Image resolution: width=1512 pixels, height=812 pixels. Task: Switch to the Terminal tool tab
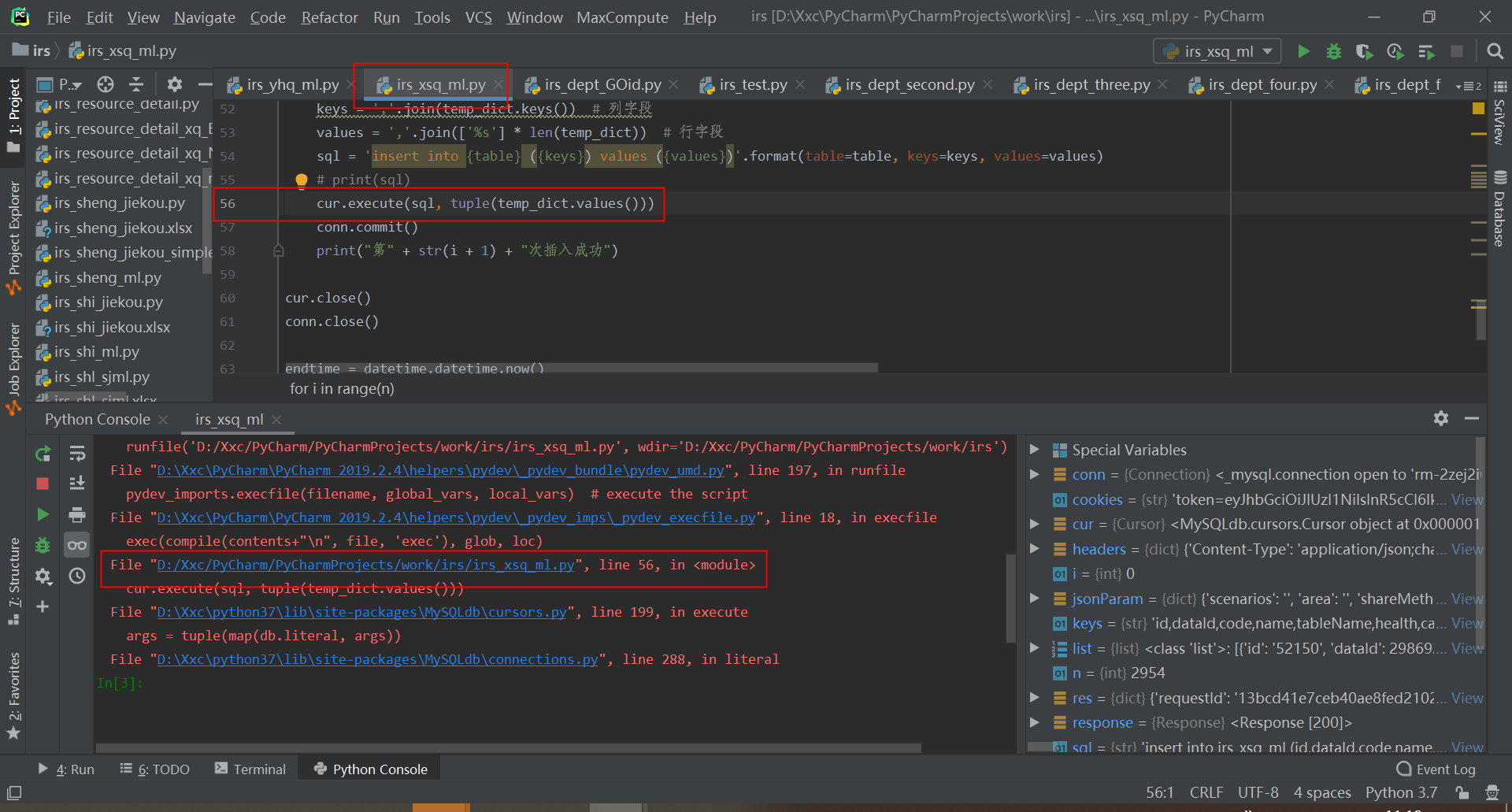(250, 769)
